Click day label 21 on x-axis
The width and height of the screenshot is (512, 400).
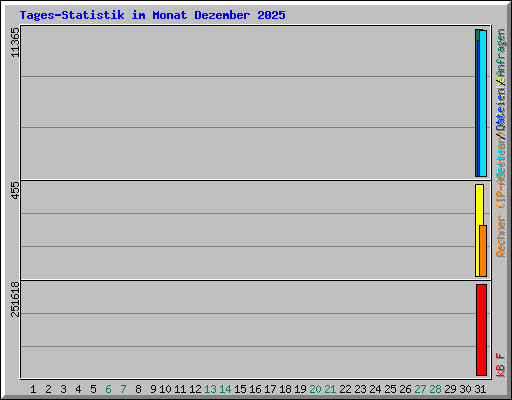(x=330, y=389)
